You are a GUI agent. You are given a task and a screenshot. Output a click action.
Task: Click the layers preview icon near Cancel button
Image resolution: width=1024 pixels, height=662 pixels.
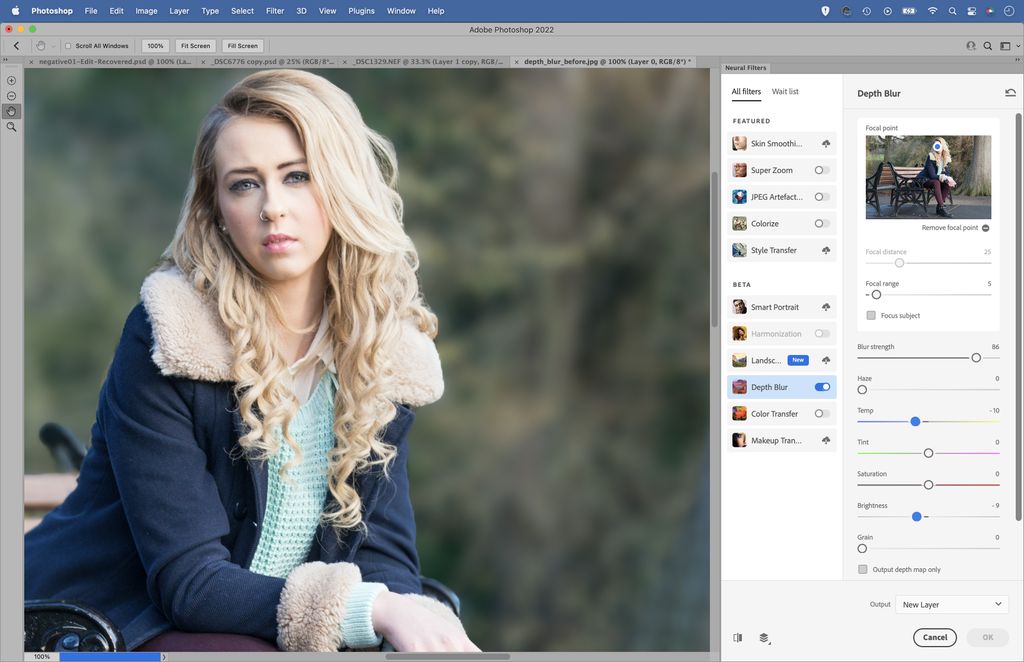(x=764, y=637)
